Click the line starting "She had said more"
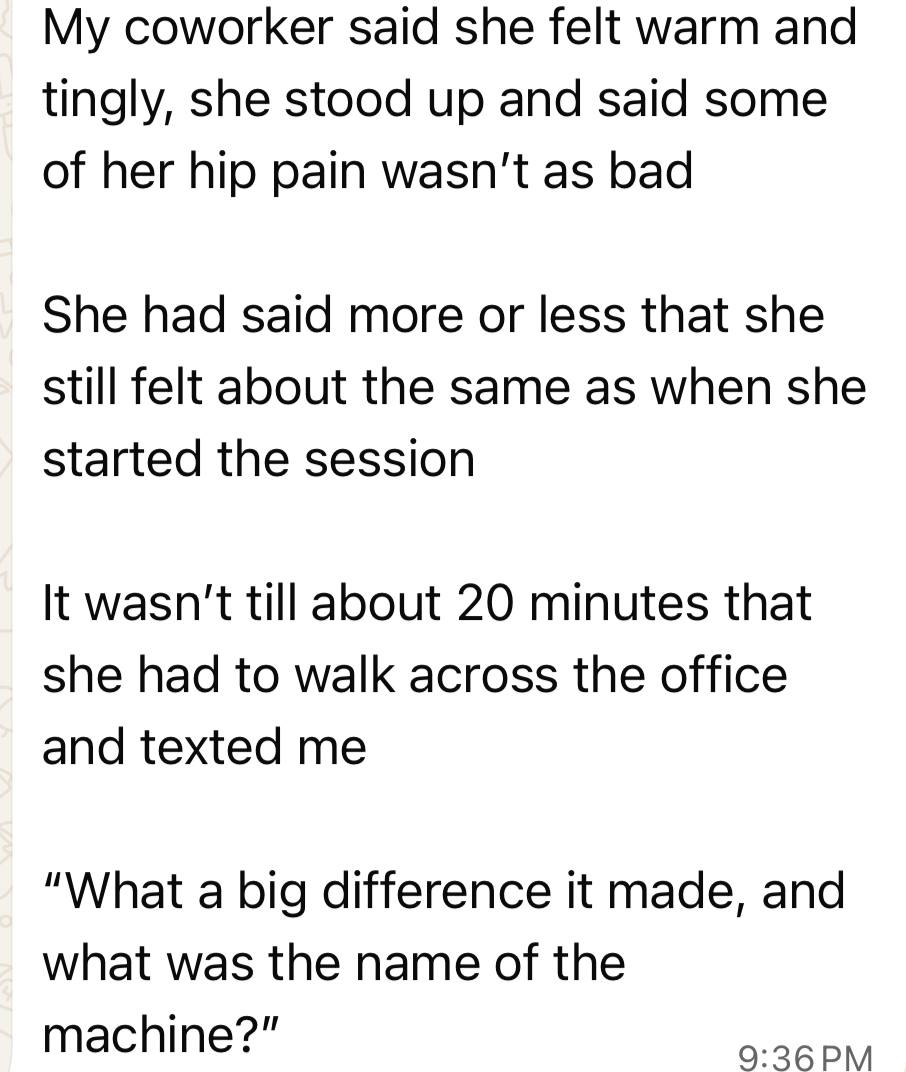The image size is (906, 1072). point(433,316)
